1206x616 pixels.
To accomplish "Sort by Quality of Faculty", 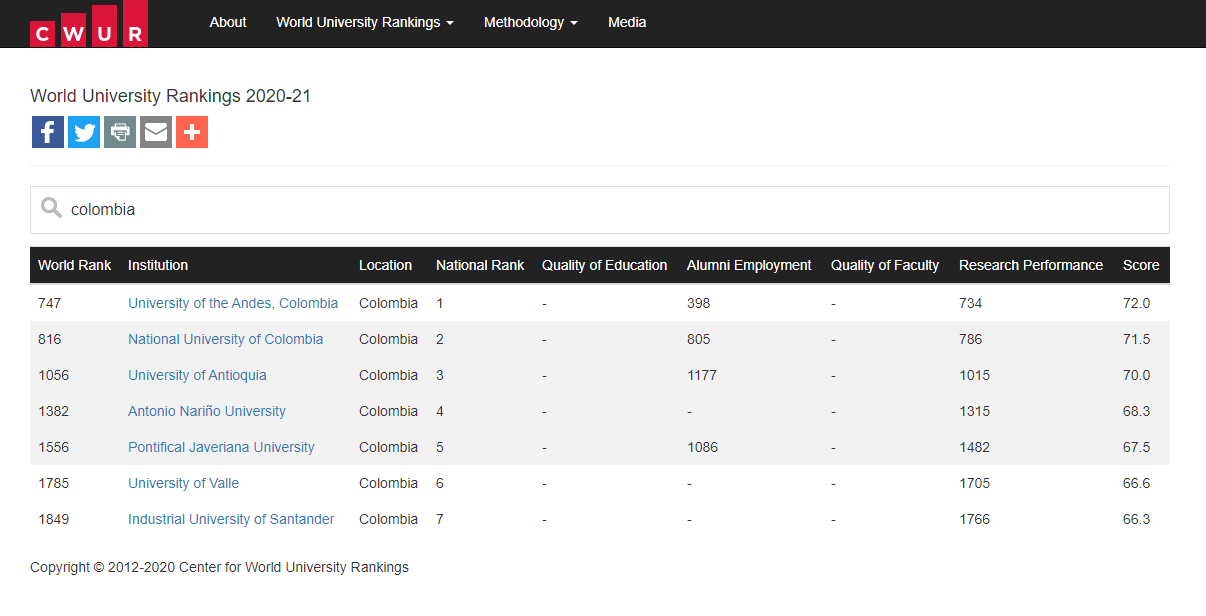I will pos(885,265).
